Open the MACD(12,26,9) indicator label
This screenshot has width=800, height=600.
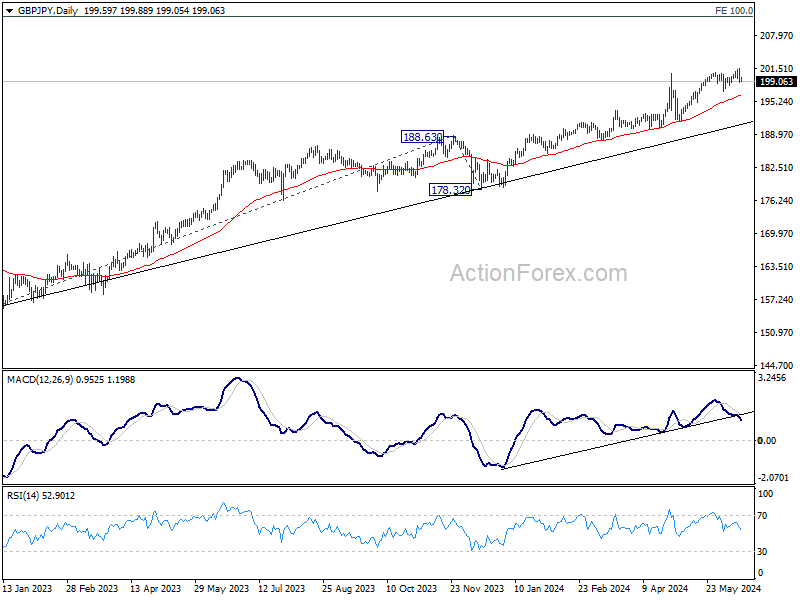click(x=40, y=380)
